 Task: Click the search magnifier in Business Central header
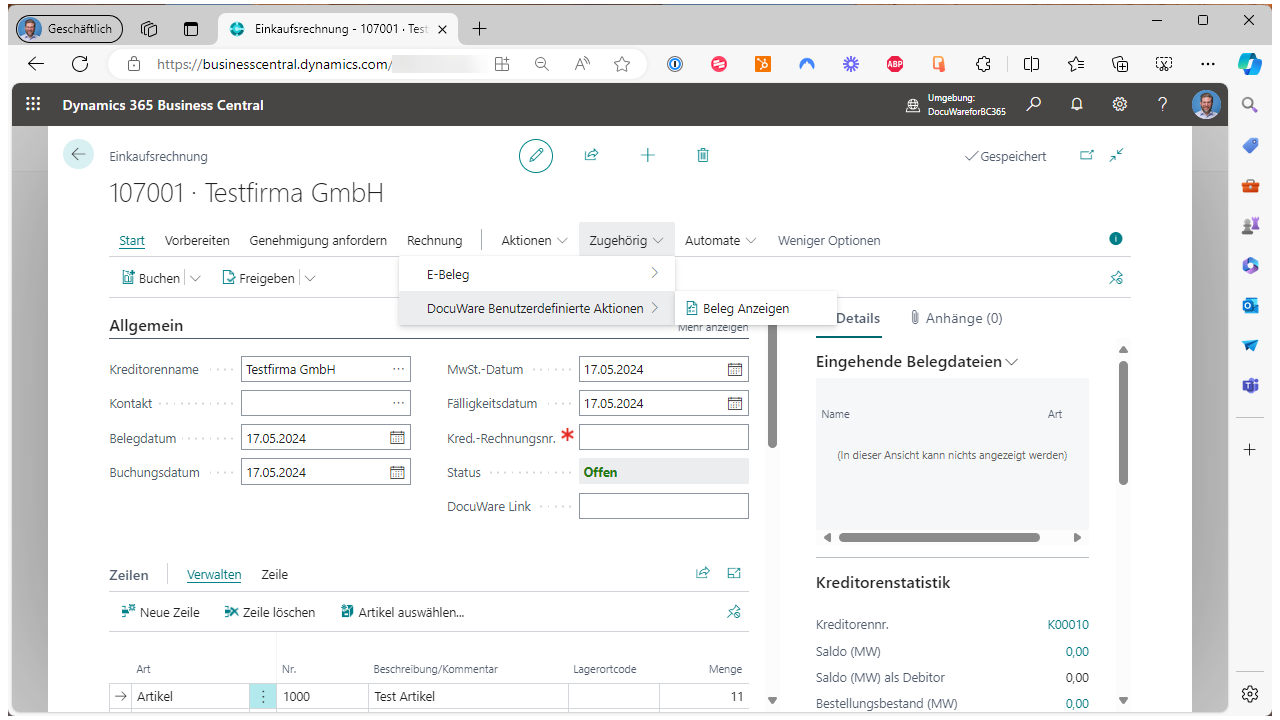(x=1034, y=104)
